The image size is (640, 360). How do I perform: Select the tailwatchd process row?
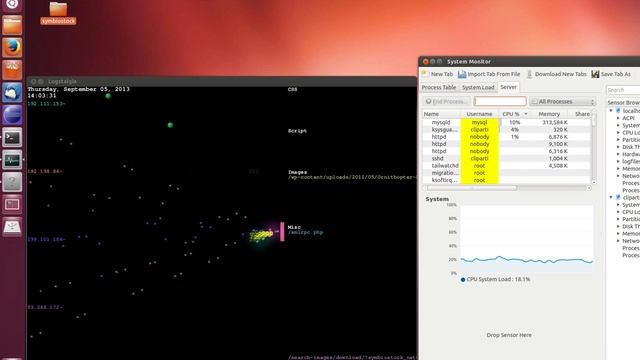pos(506,166)
